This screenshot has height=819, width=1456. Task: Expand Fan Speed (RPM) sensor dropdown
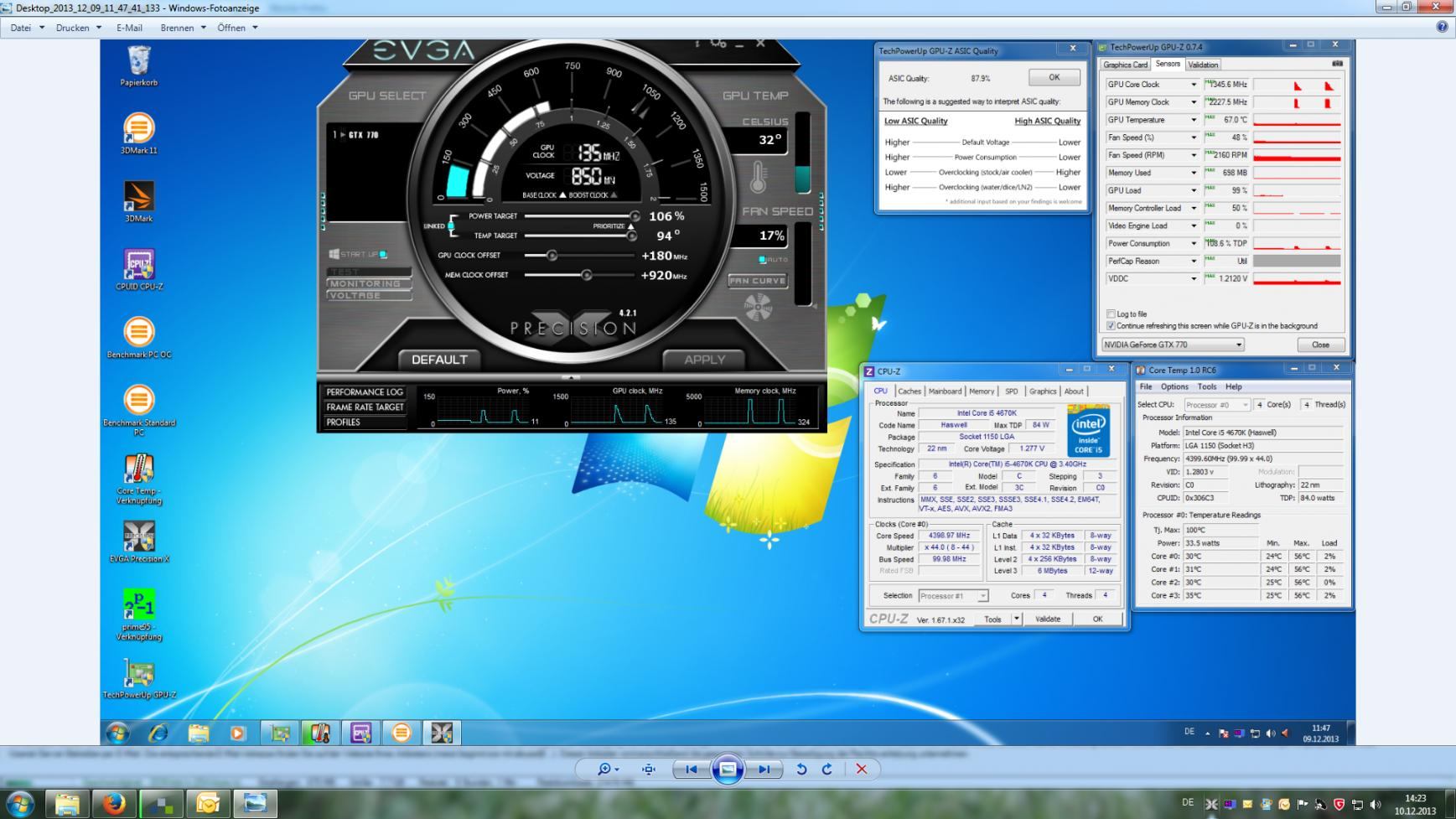(x=1194, y=155)
